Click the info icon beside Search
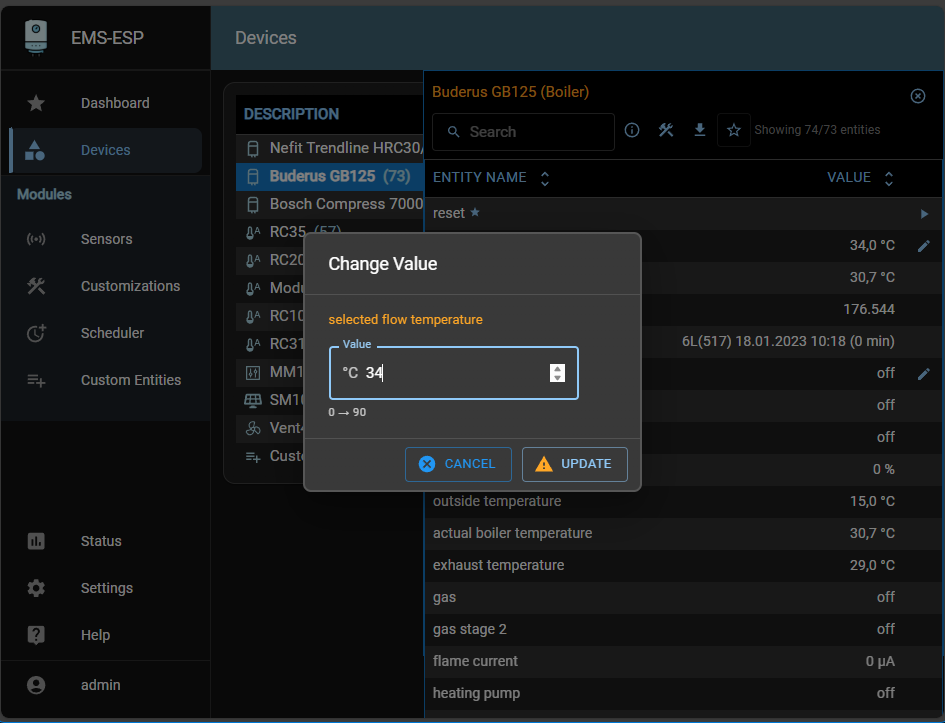This screenshot has height=723, width=945. point(632,131)
